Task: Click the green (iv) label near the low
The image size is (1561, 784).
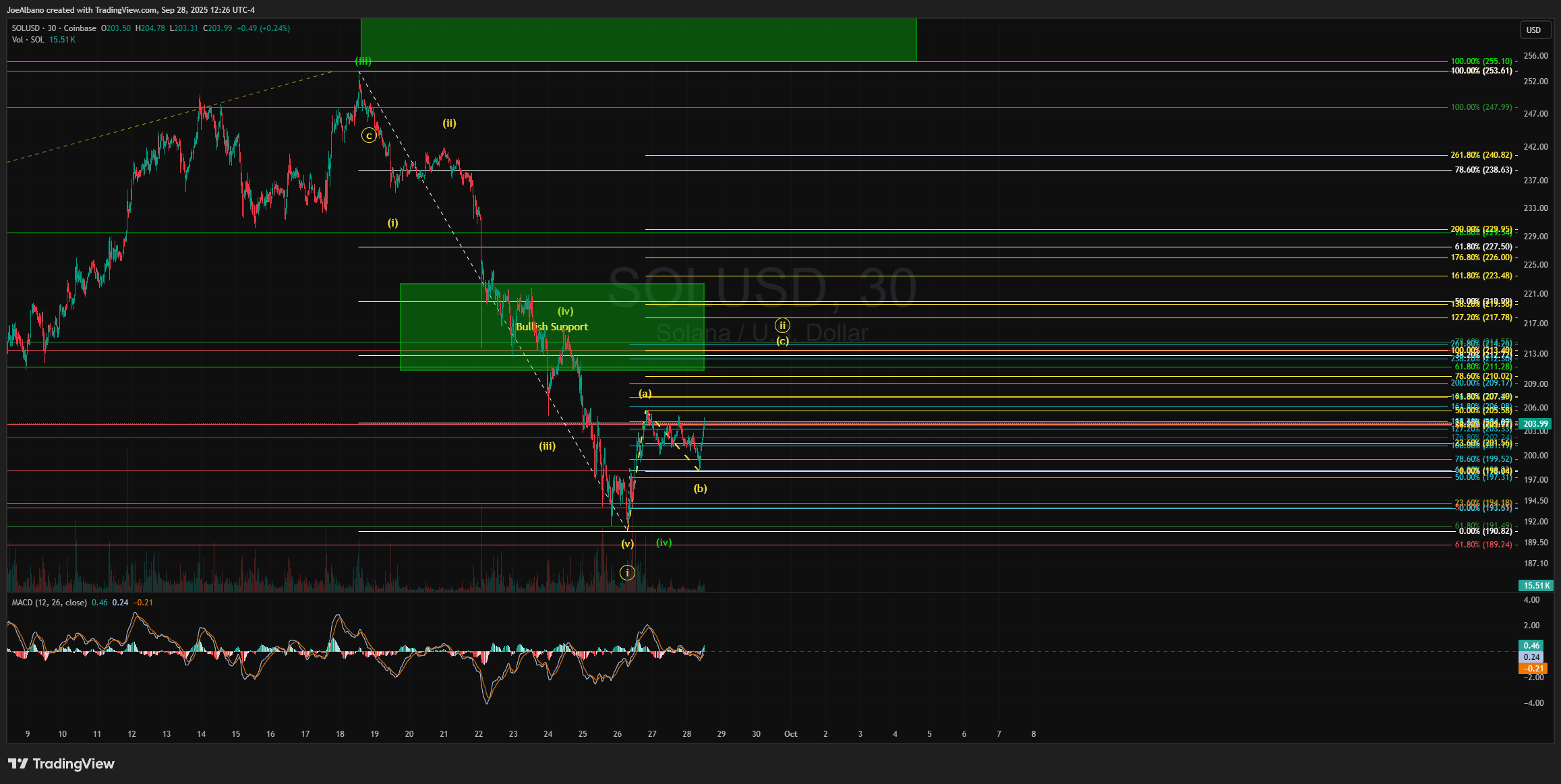Action: tap(664, 542)
